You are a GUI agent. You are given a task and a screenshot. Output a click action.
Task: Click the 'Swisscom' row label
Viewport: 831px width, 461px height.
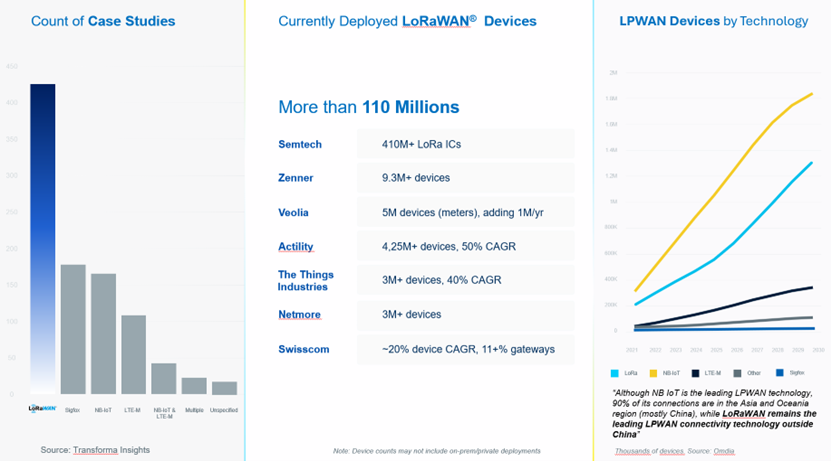(304, 349)
